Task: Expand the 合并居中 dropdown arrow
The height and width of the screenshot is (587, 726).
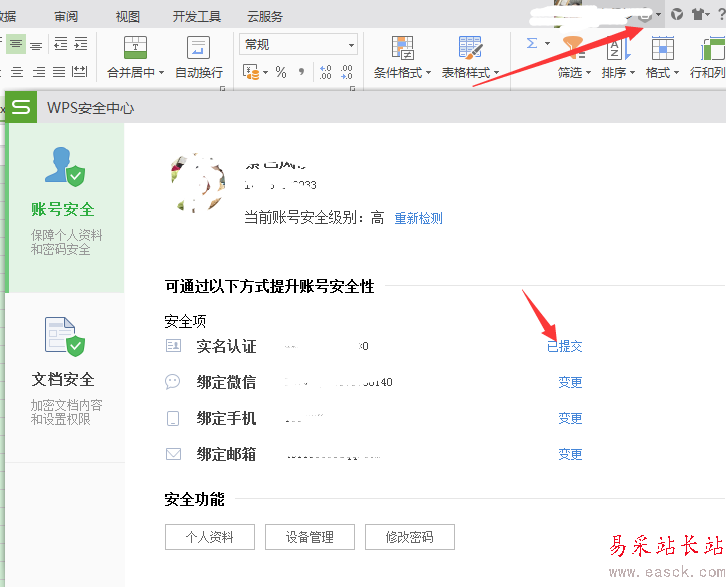Action: click(162, 73)
